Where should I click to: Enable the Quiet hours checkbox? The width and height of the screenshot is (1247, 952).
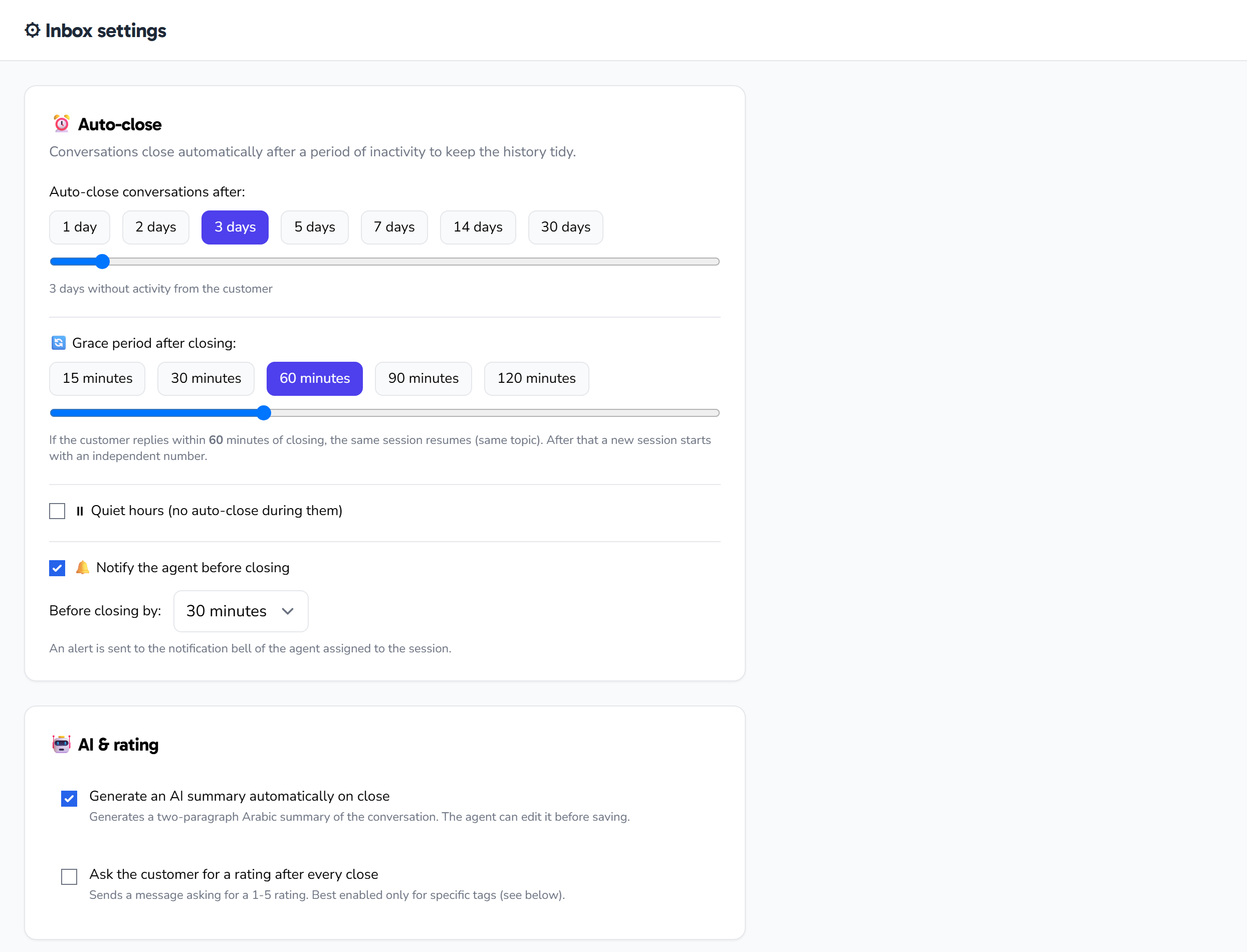57,511
